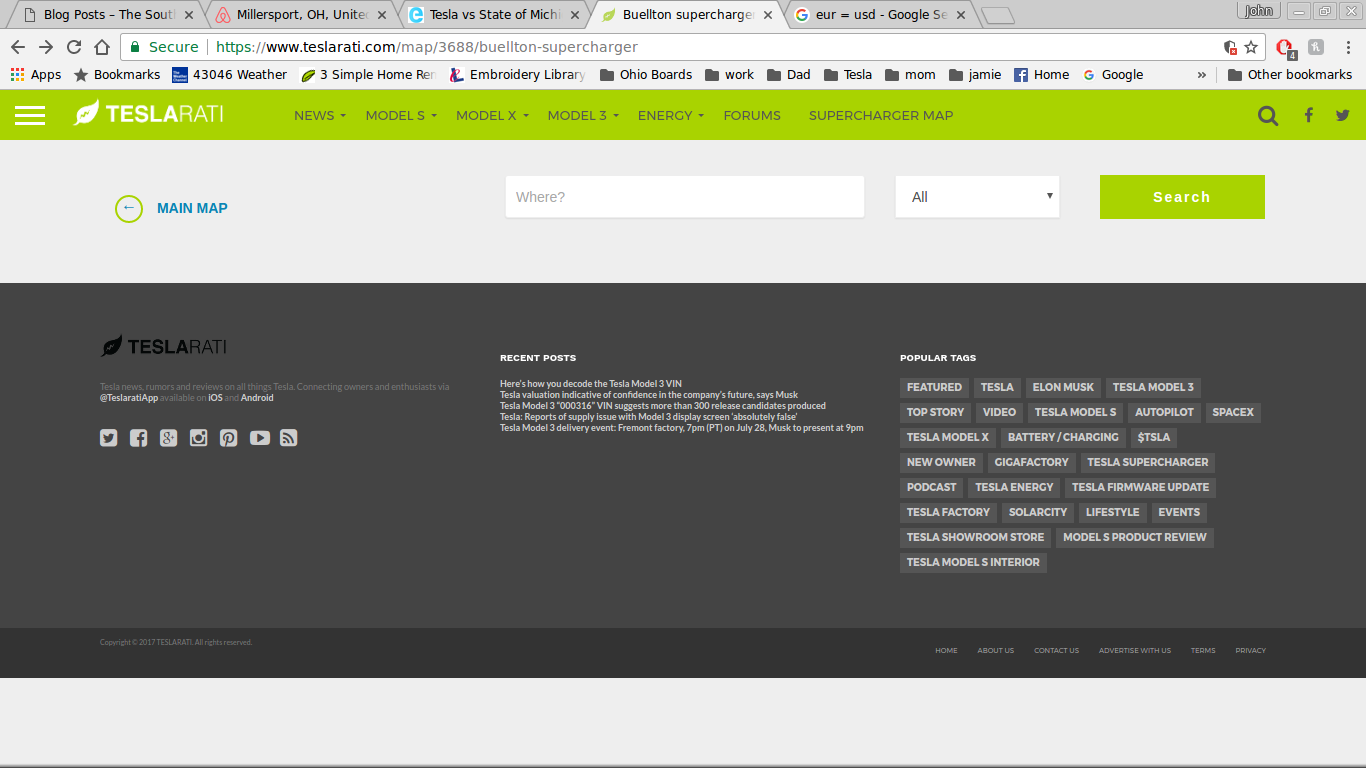
Task: Visit Teslarati Facebook via header icon
Action: pyautogui.click(x=1308, y=116)
